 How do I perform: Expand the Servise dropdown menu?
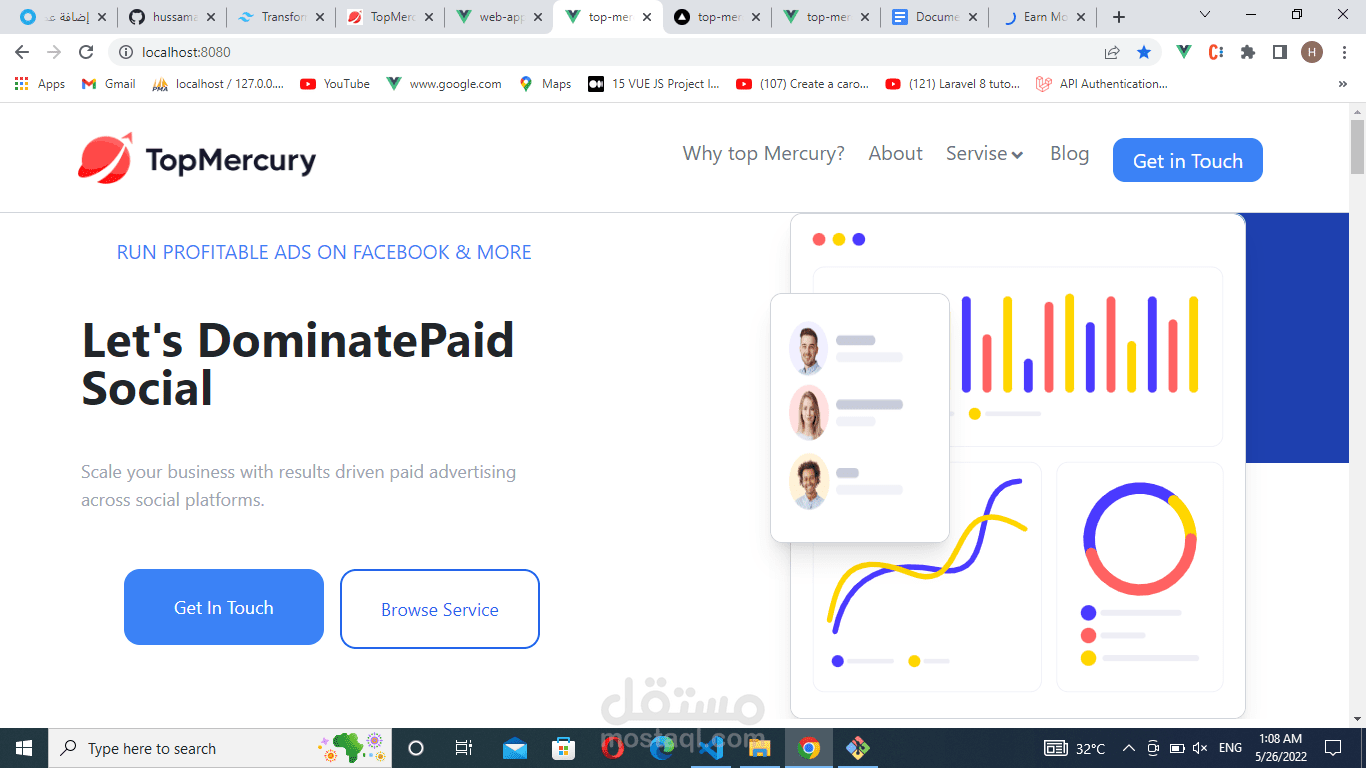click(984, 153)
